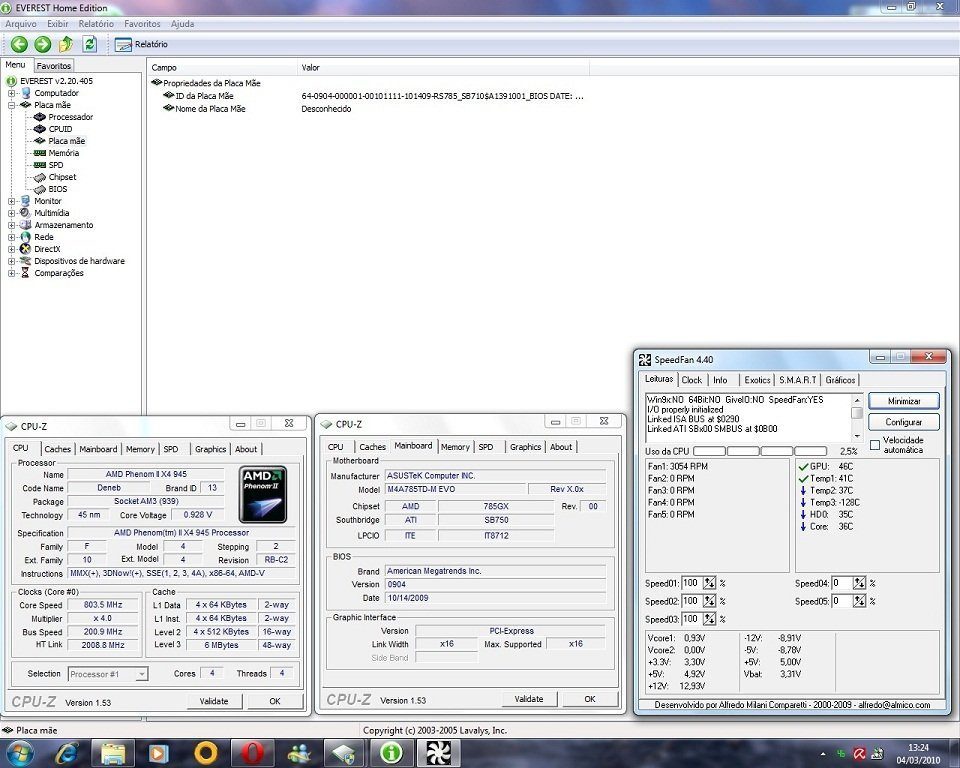Click the Multimídia icon in the tree
This screenshot has width=960, height=768.
tap(25, 213)
